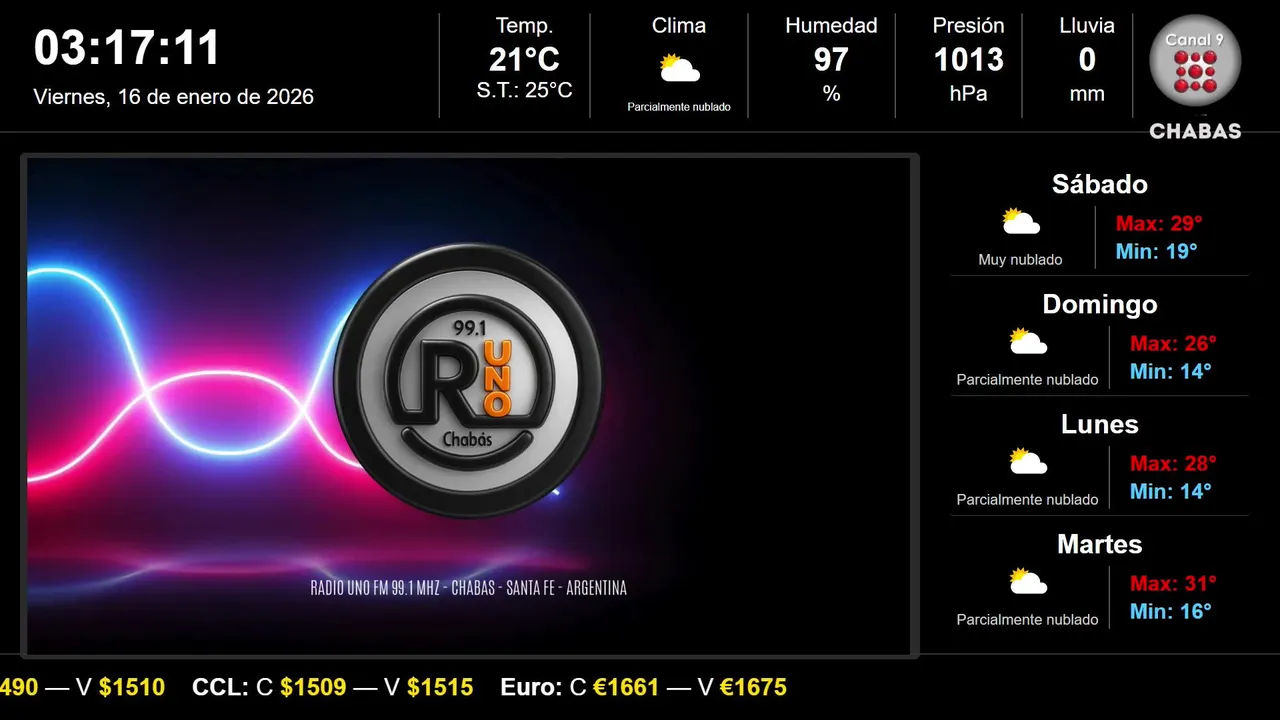
Task: Click the Radio Uno FM 99.1 MHz tagline
Action: (469, 588)
